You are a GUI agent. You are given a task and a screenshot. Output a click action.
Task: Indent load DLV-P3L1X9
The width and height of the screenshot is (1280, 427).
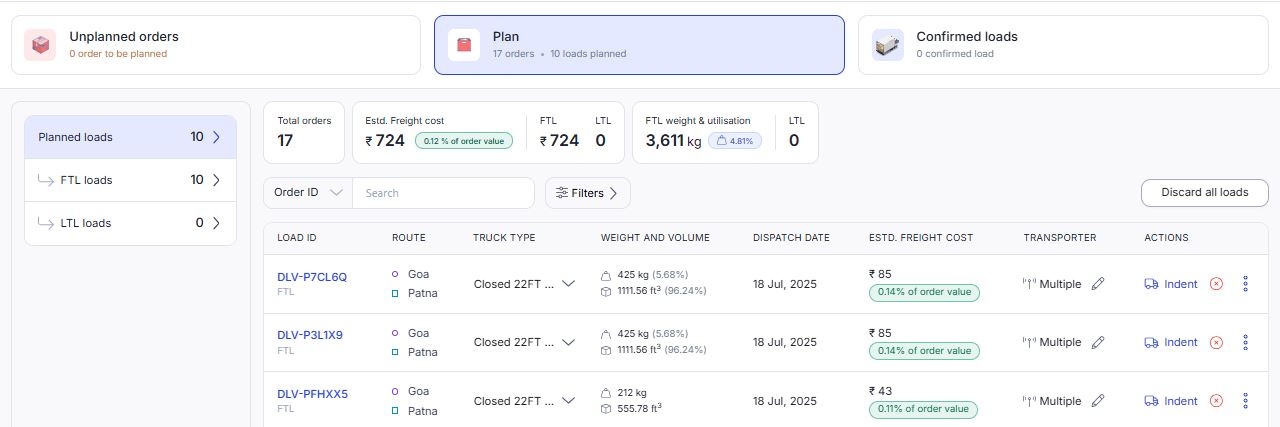click(x=1171, y=342)
